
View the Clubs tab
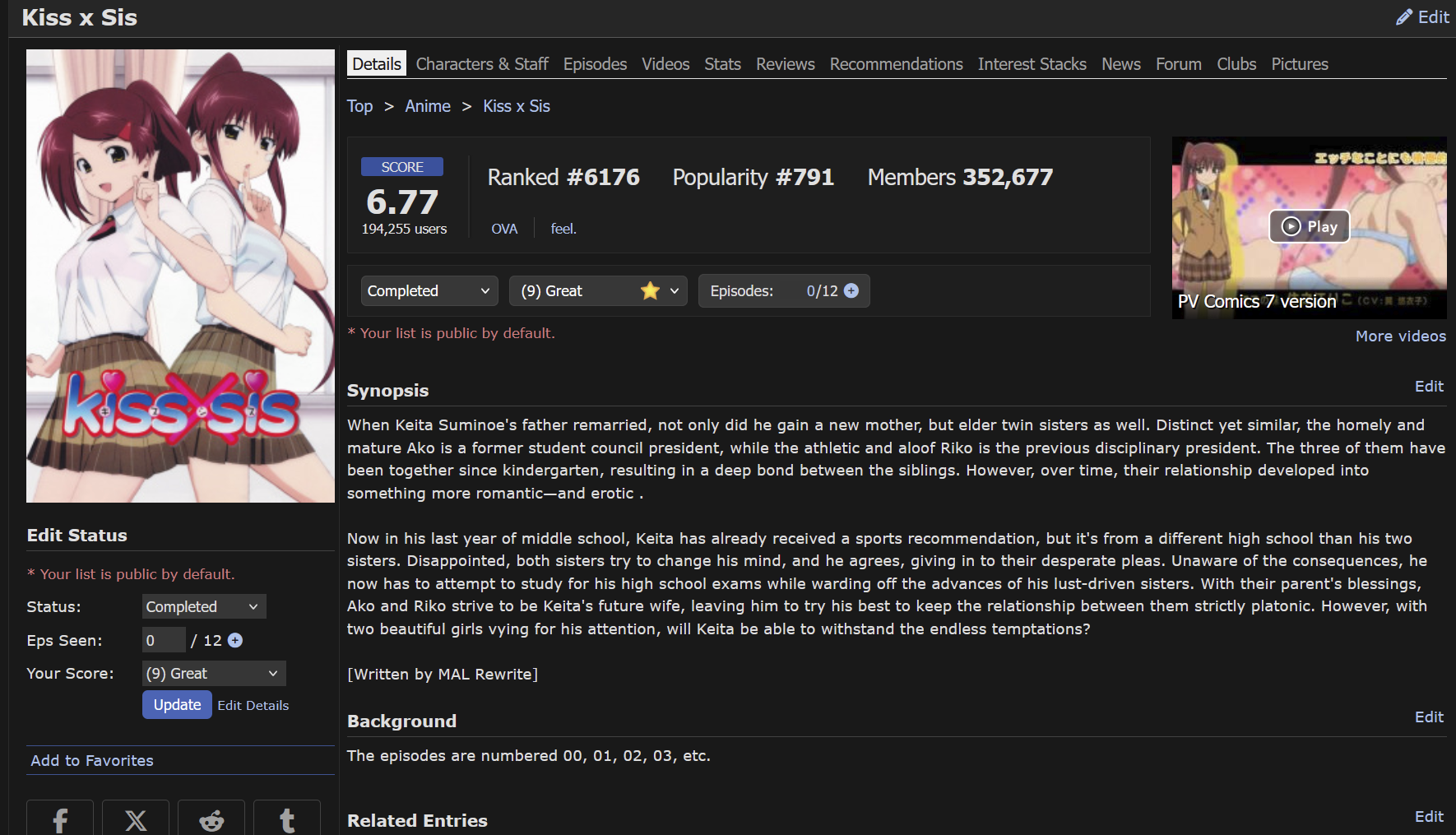(1236, 64)
